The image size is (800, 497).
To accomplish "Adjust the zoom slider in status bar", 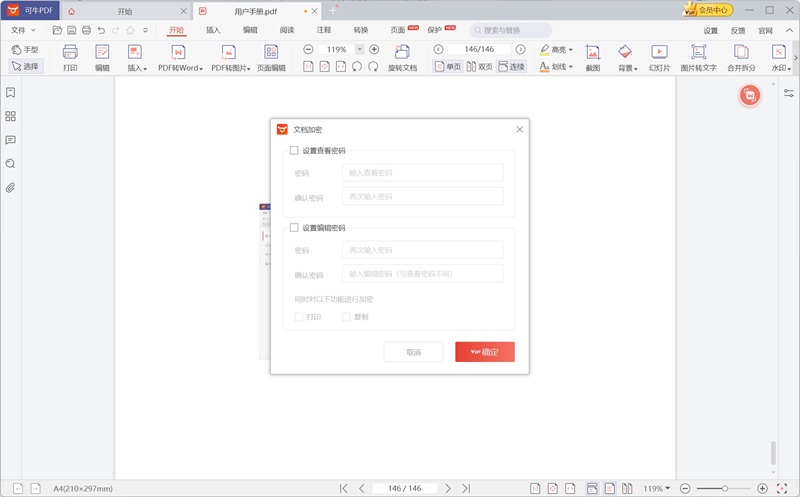I will (725, 488).
